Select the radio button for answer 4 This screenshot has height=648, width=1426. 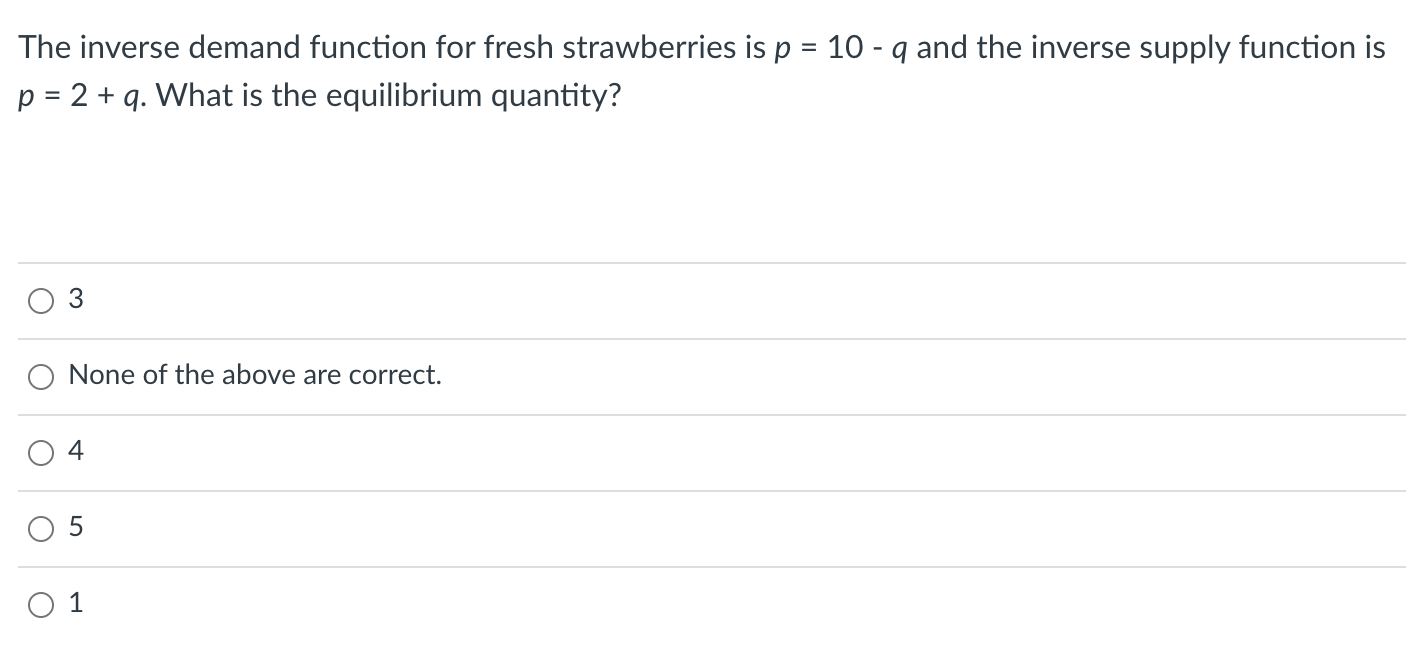pos(41,452)
